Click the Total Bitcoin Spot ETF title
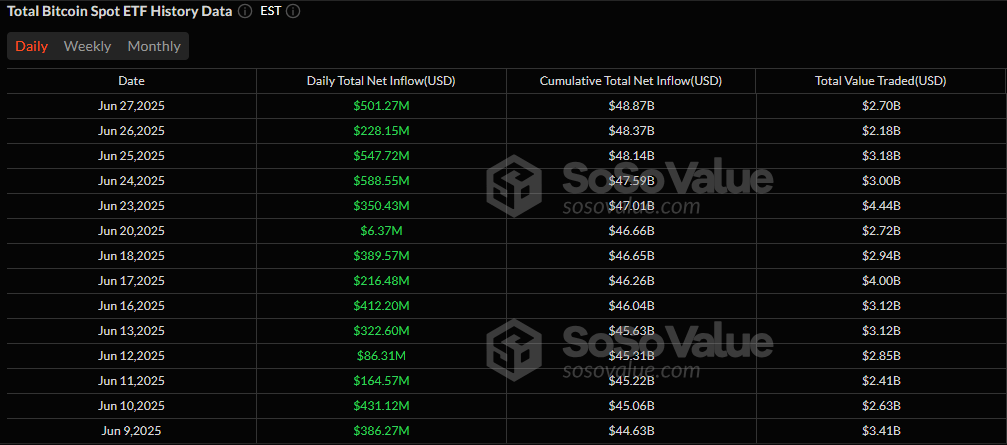This screenshot has height=445, width=1007. click(x=119, y=13)
